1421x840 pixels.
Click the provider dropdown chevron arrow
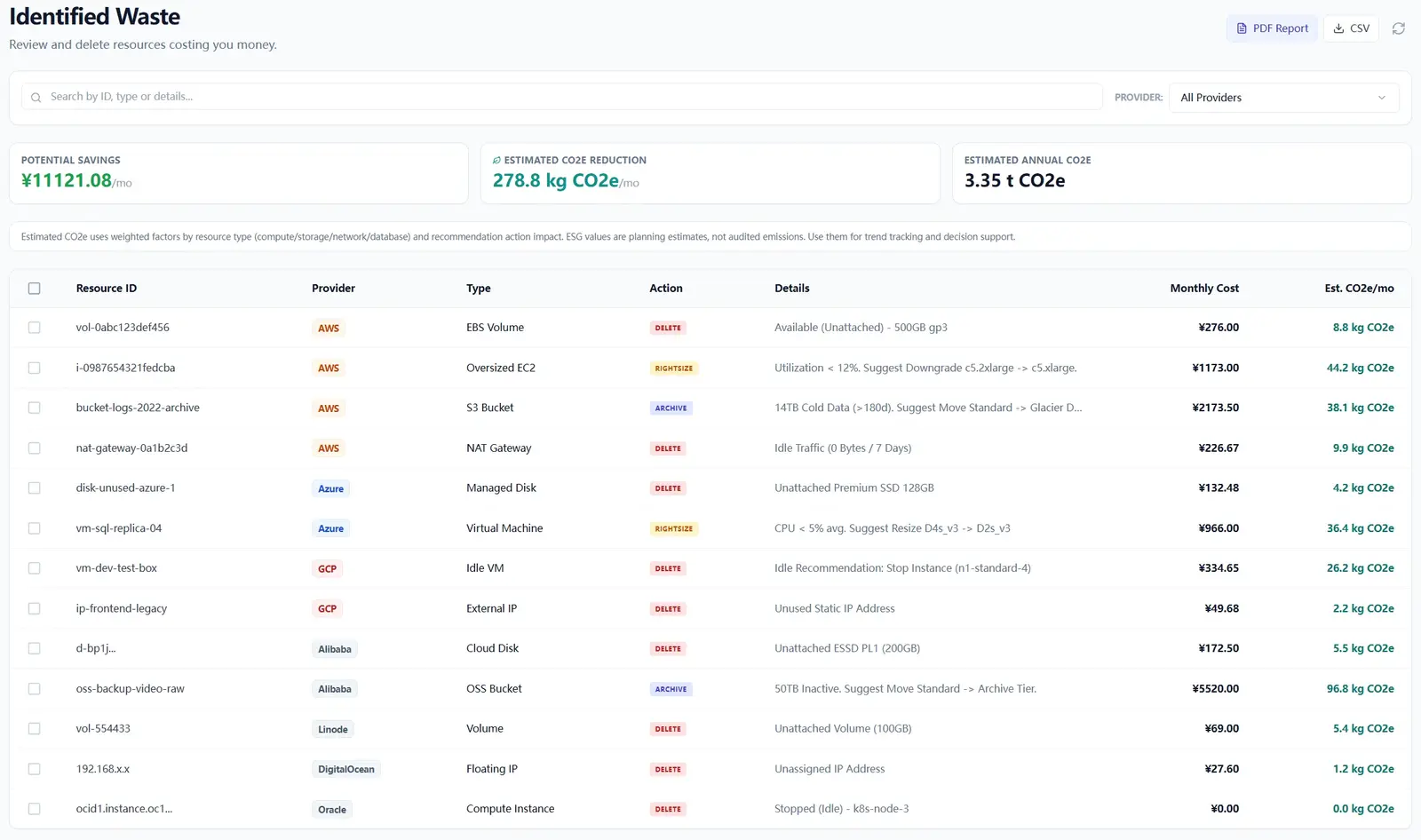tap(1382, 98)
